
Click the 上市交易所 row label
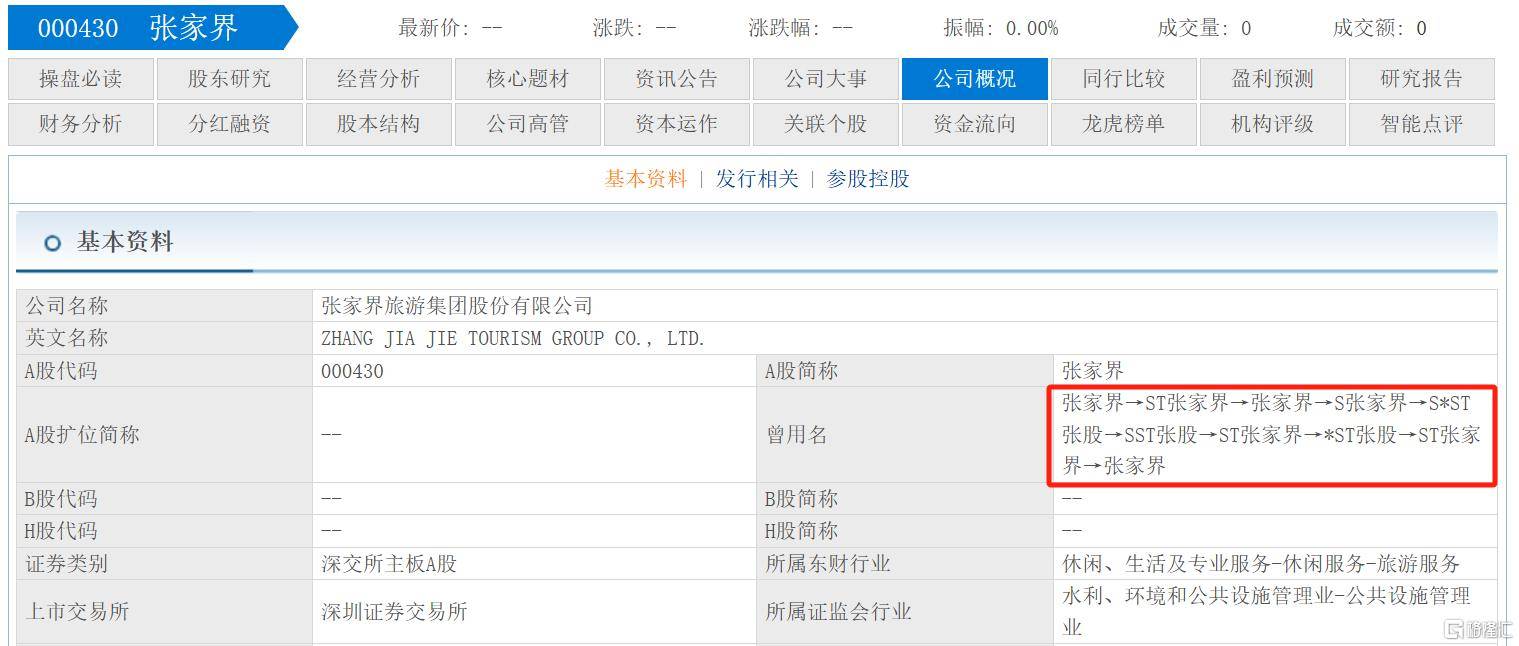point(77,612)
